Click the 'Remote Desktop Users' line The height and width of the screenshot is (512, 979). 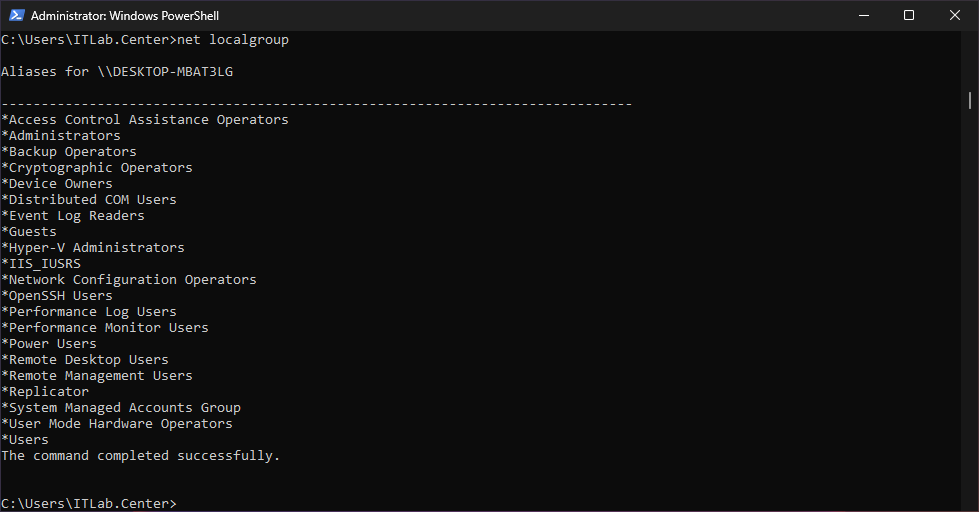(x=86, y=360)
